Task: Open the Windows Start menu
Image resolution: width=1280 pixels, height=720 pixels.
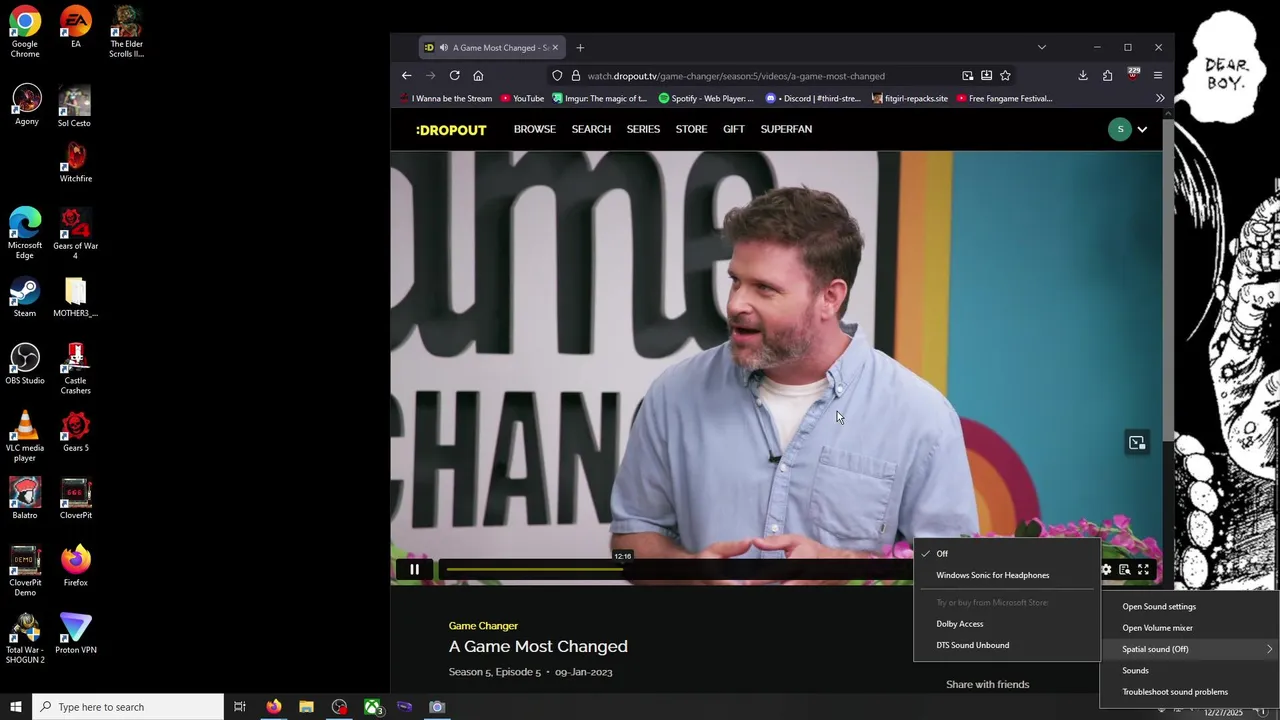Action: (15, 707)
